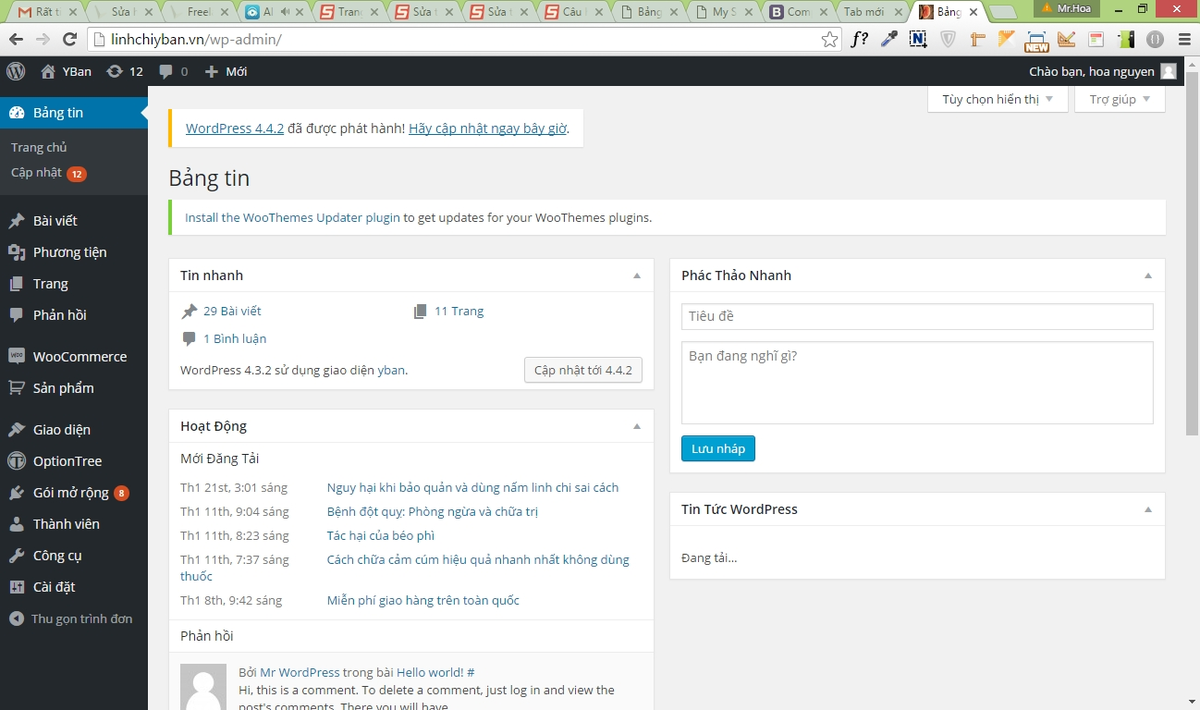Click Mr.Hoa Chrome profile button
The width and height of the screenshot is (1200, 710).
[1065, 8]
